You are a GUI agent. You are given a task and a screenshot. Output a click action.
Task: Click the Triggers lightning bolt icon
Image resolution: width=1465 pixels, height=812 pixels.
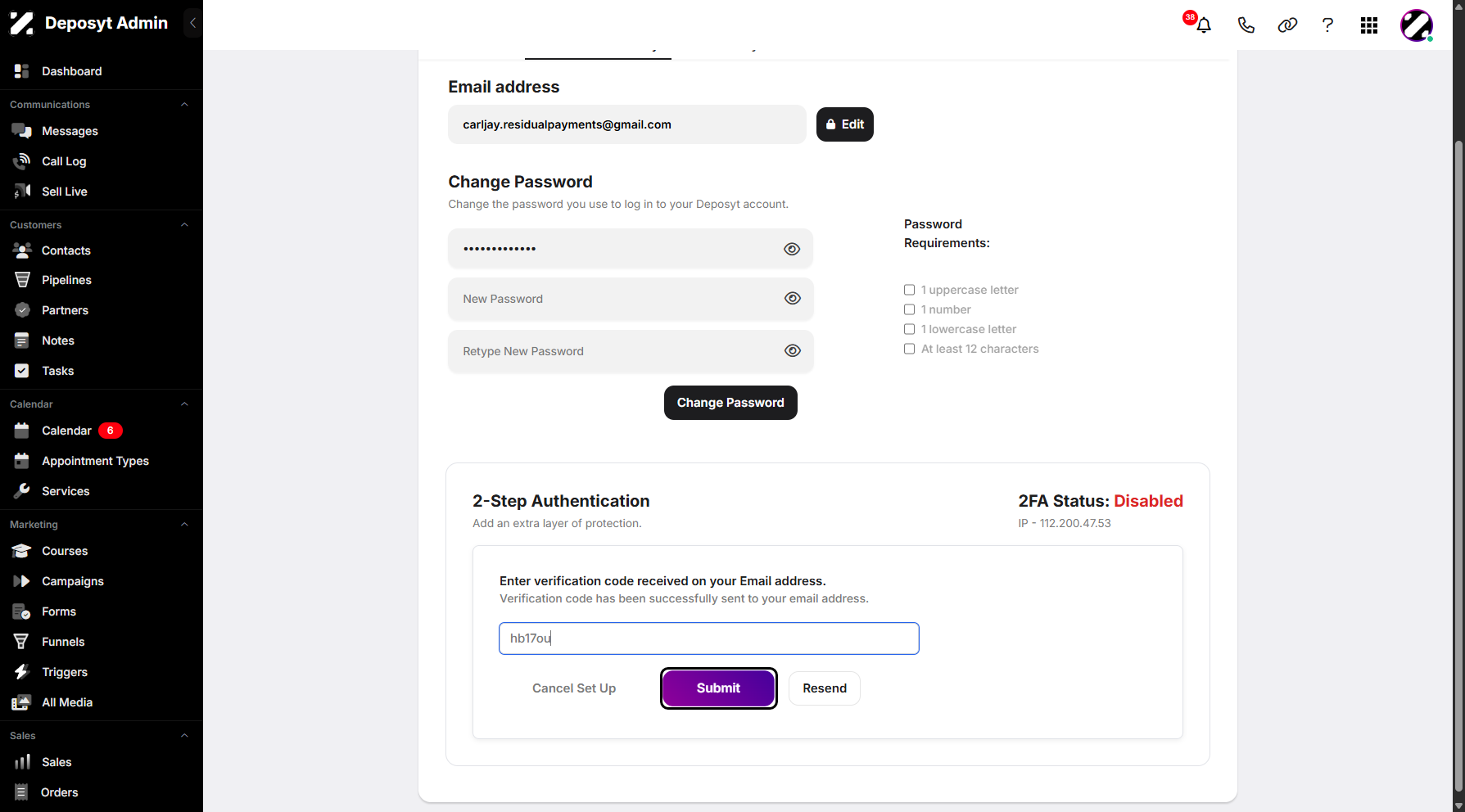pyautogui.click(x=22, y=672)
